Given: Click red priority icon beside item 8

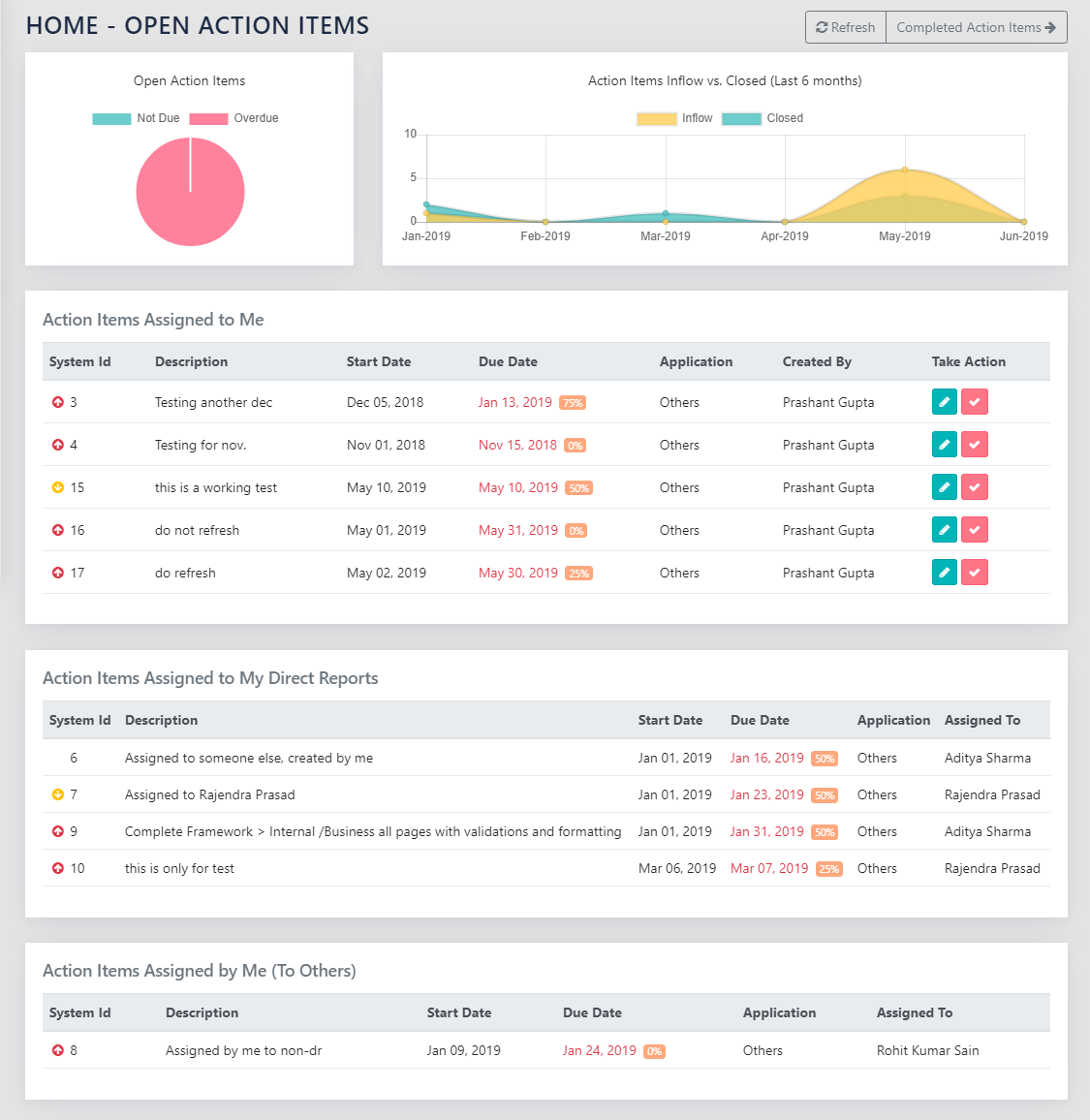Looking at the screenshot, I should [58, 1050].
